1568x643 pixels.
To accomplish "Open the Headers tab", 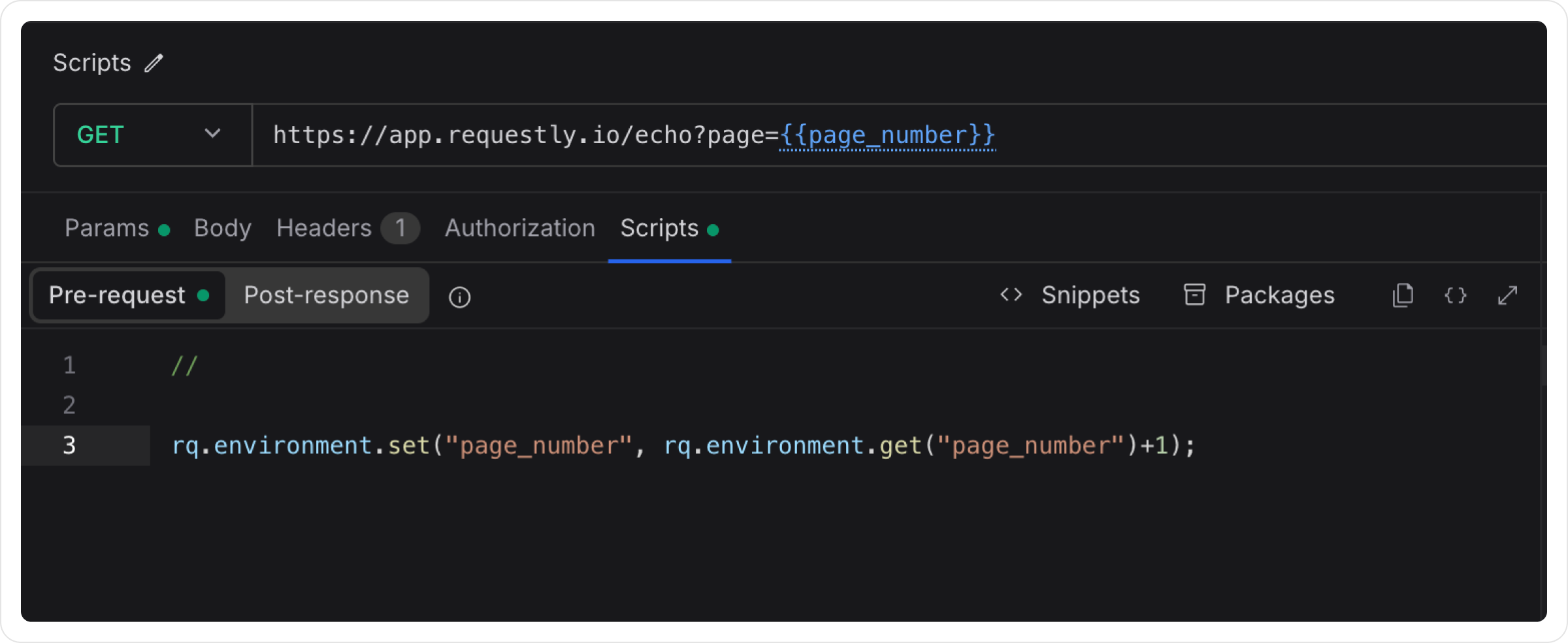I will (x=348, y=228).
